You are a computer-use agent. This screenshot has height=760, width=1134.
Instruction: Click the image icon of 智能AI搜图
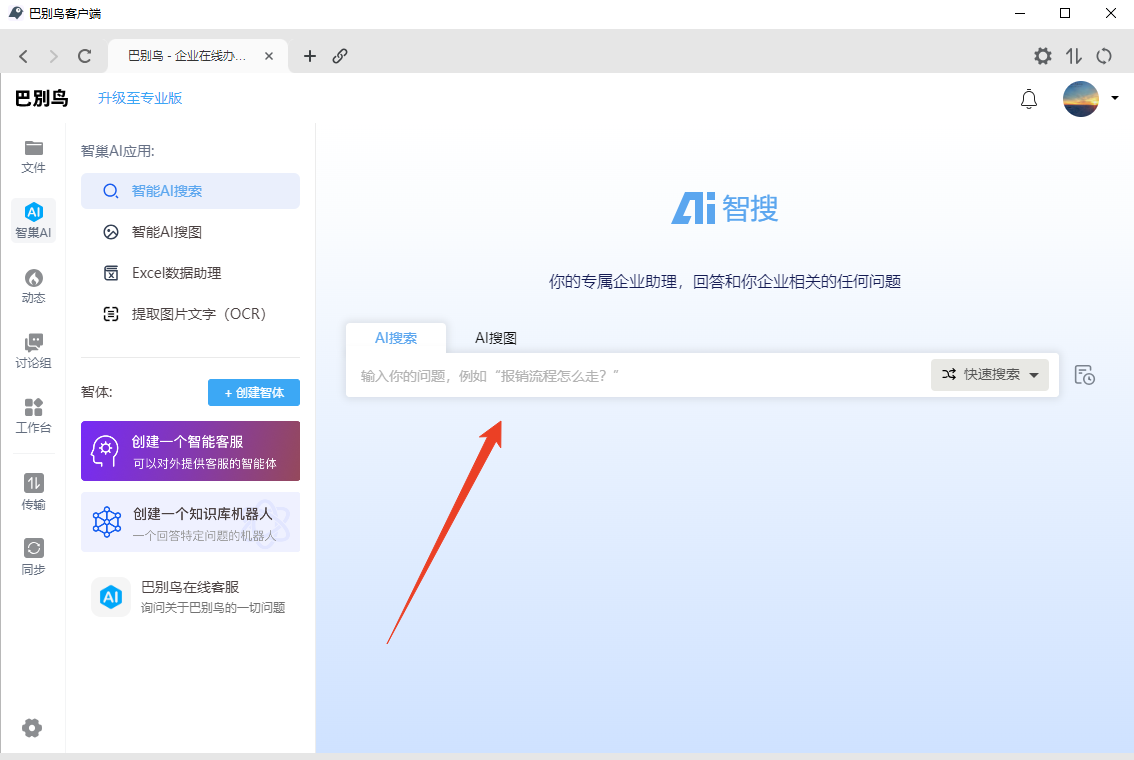(x=111, y=232)
